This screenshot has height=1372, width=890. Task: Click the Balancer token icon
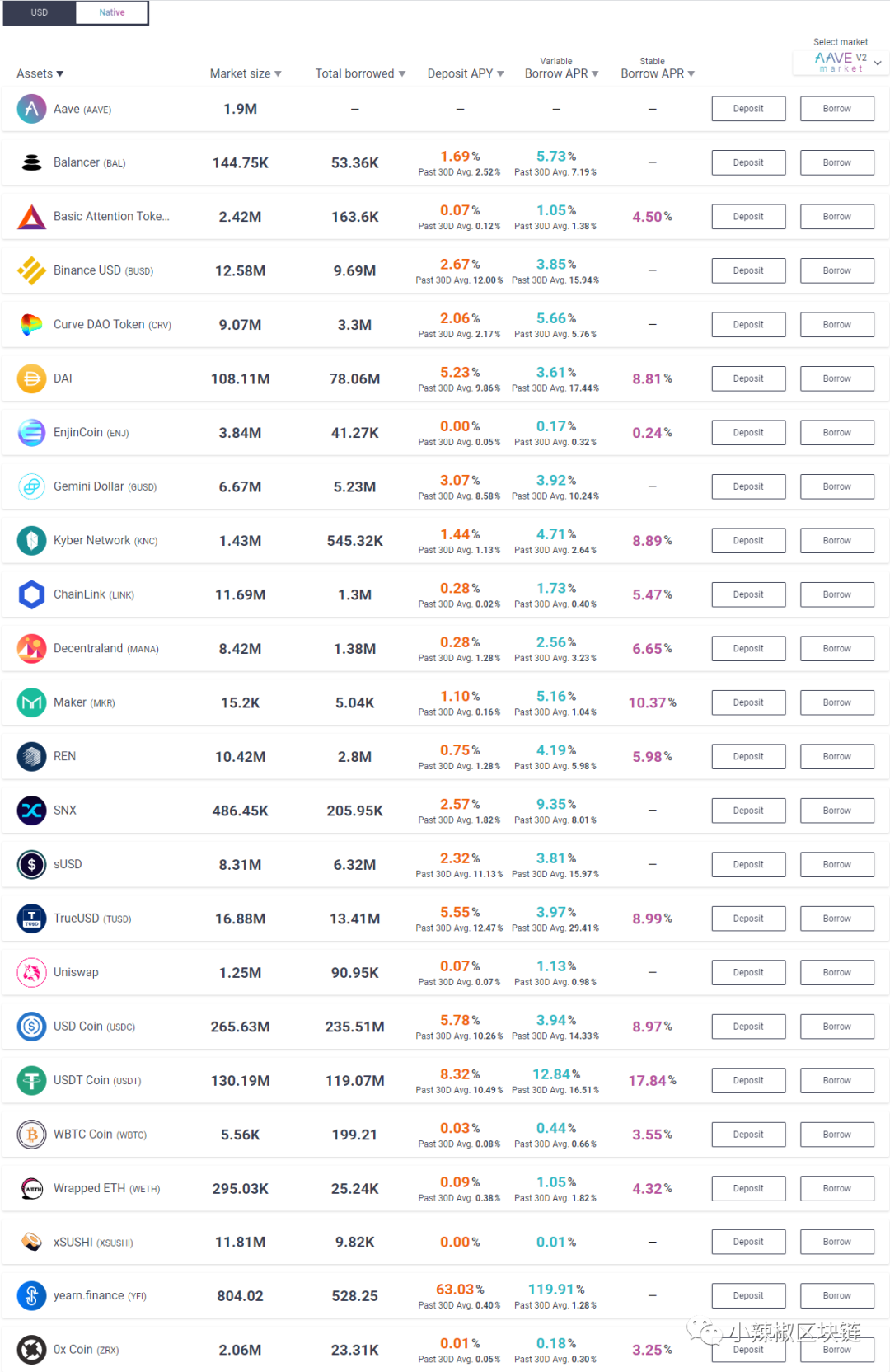tap(31, 162)
